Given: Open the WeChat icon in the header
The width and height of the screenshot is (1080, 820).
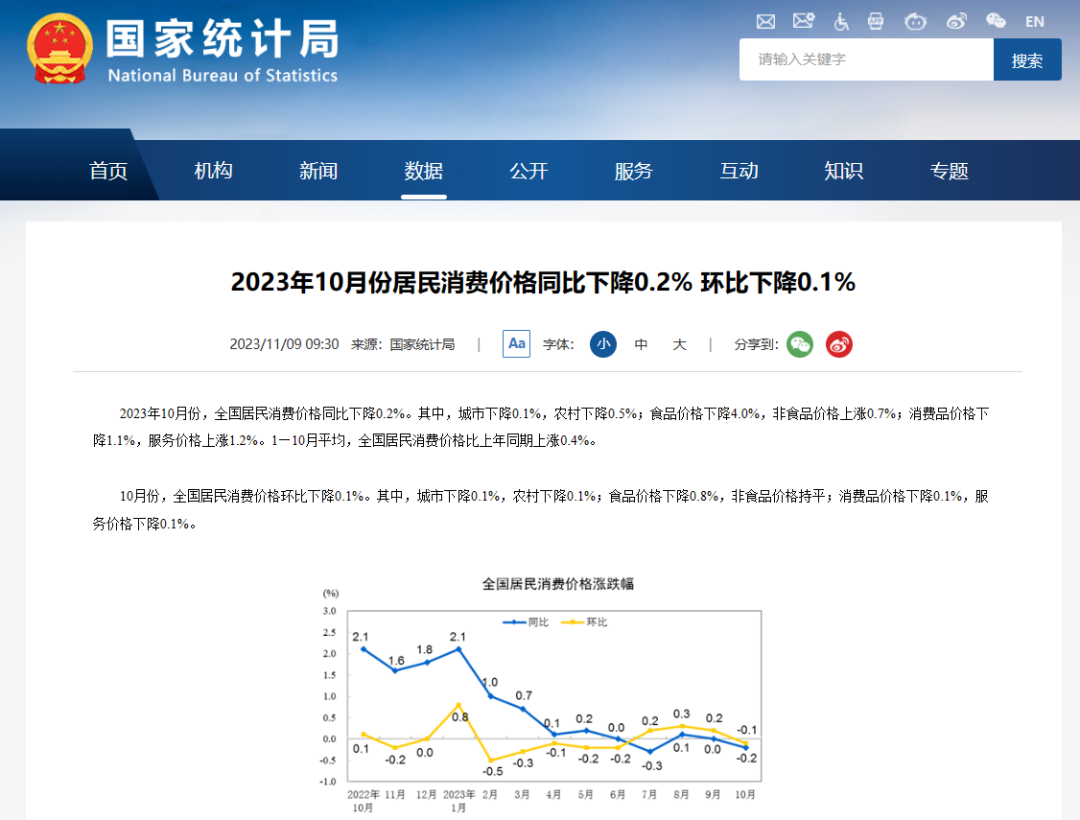Looking at the screenshot, I should [994, 21].
